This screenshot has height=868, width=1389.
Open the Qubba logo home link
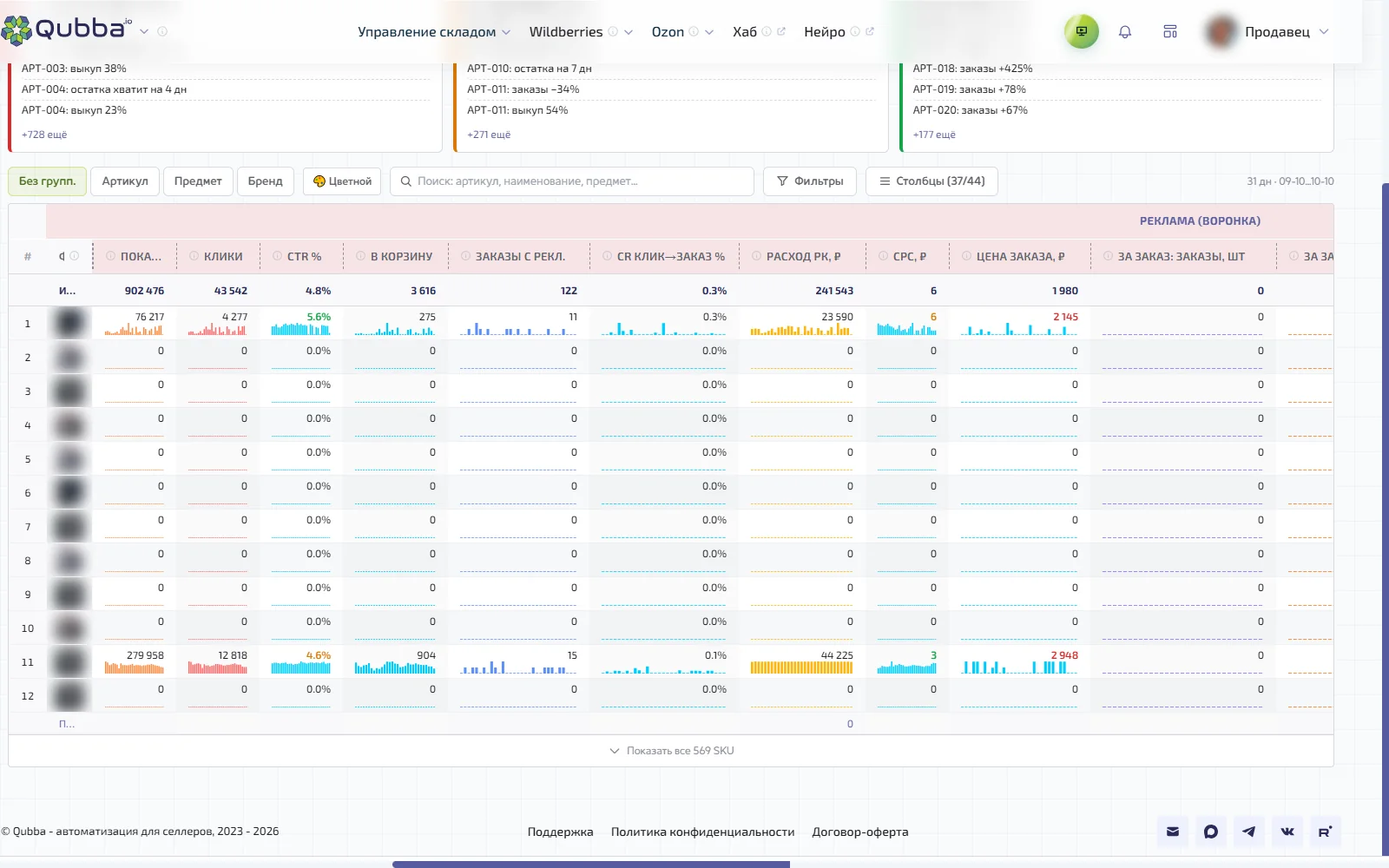coord(67,30)
